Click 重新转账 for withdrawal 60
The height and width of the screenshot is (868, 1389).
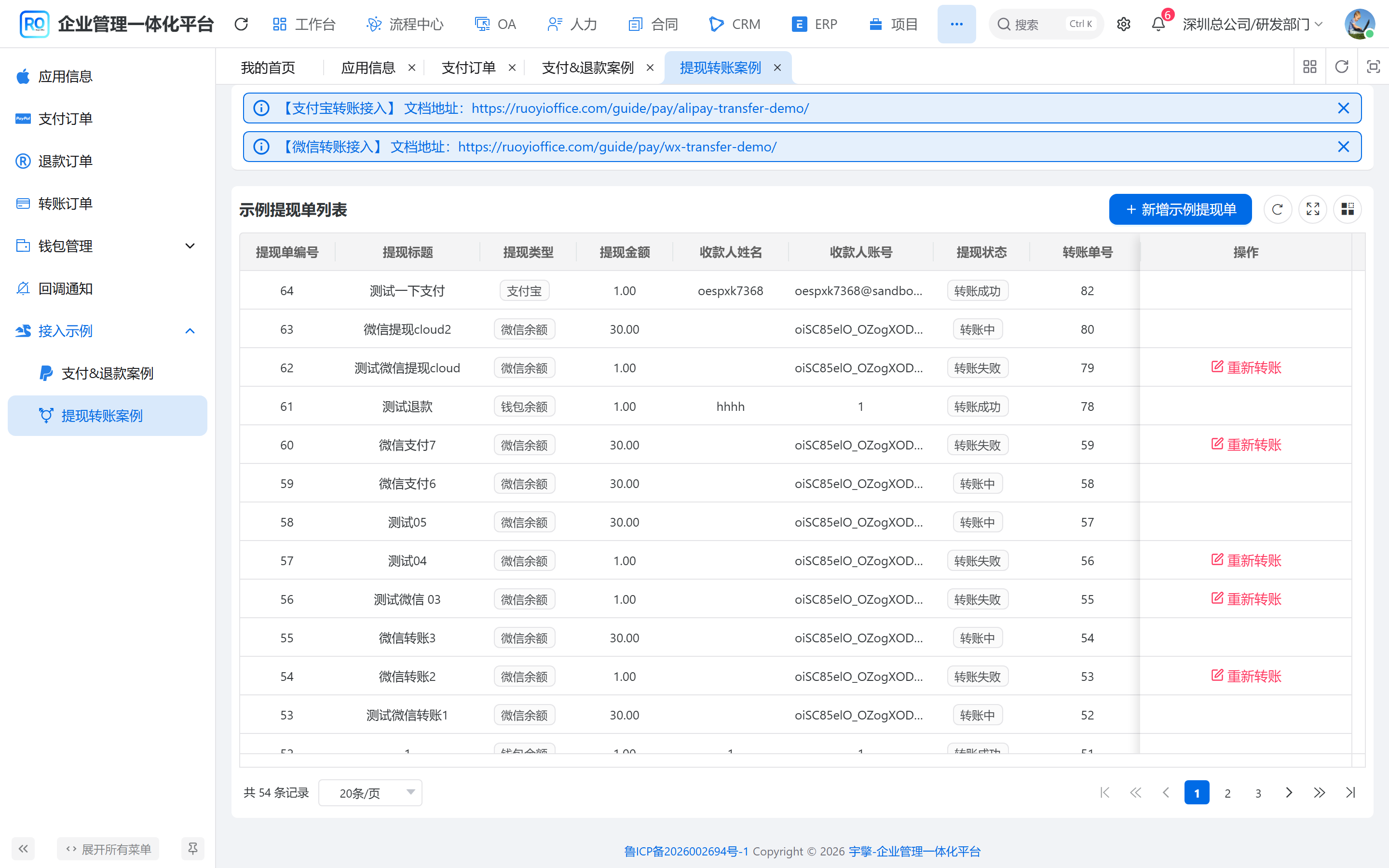1246,444
